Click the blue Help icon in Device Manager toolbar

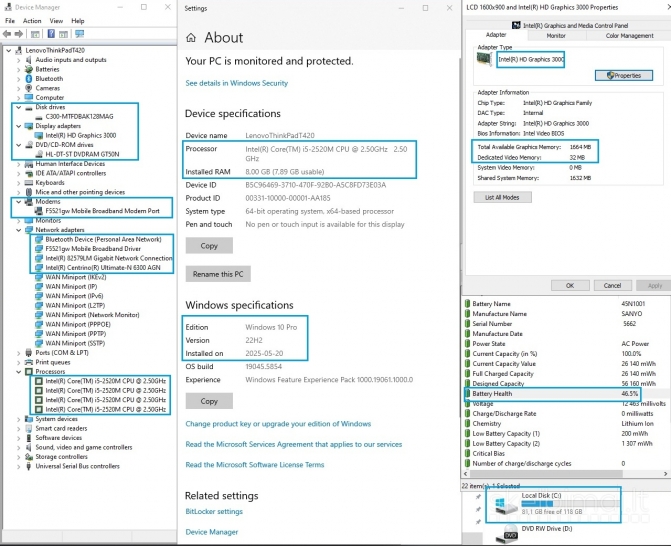pos(51,34)
